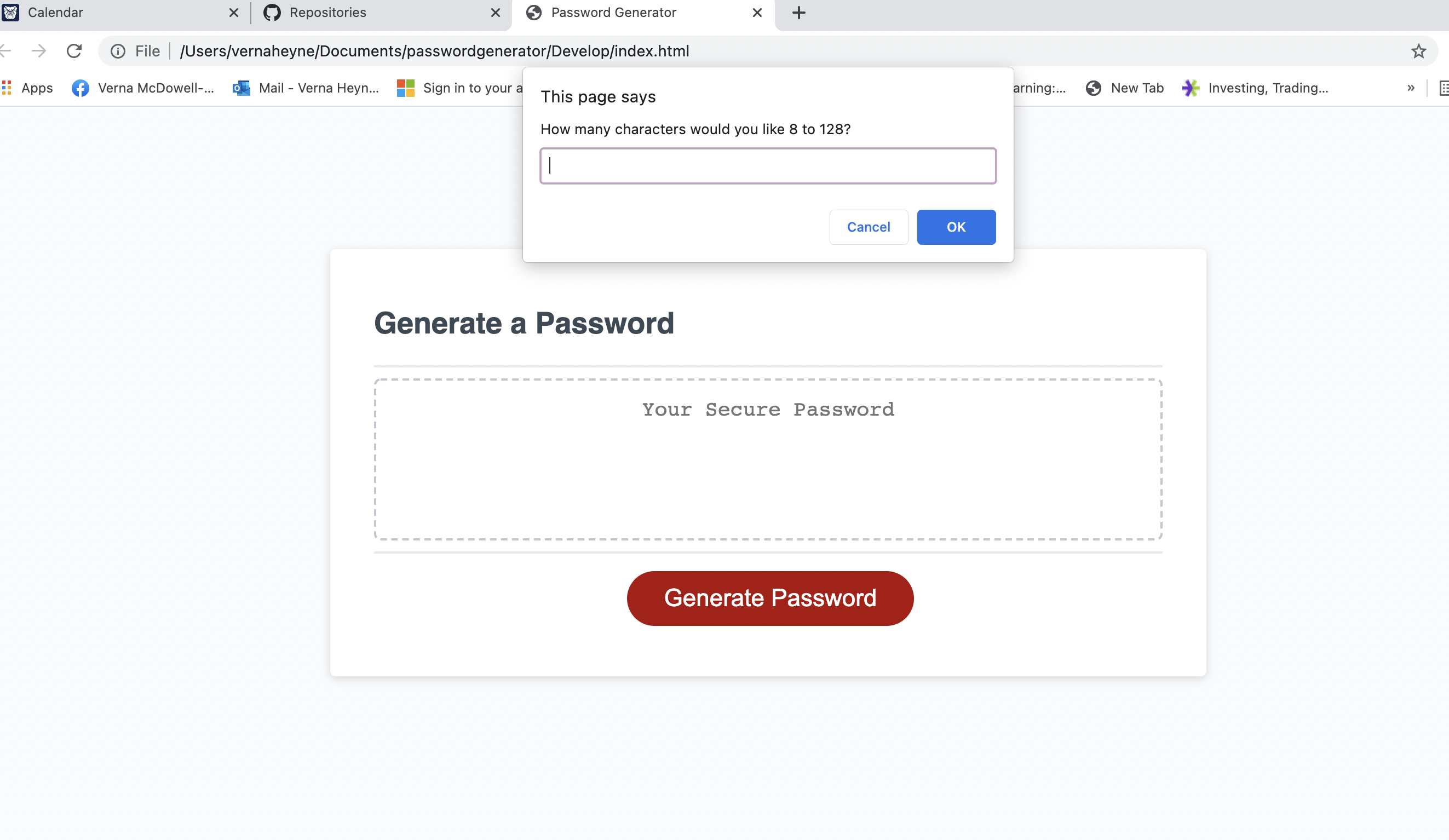Click the Generate Password button

[770, 598]
